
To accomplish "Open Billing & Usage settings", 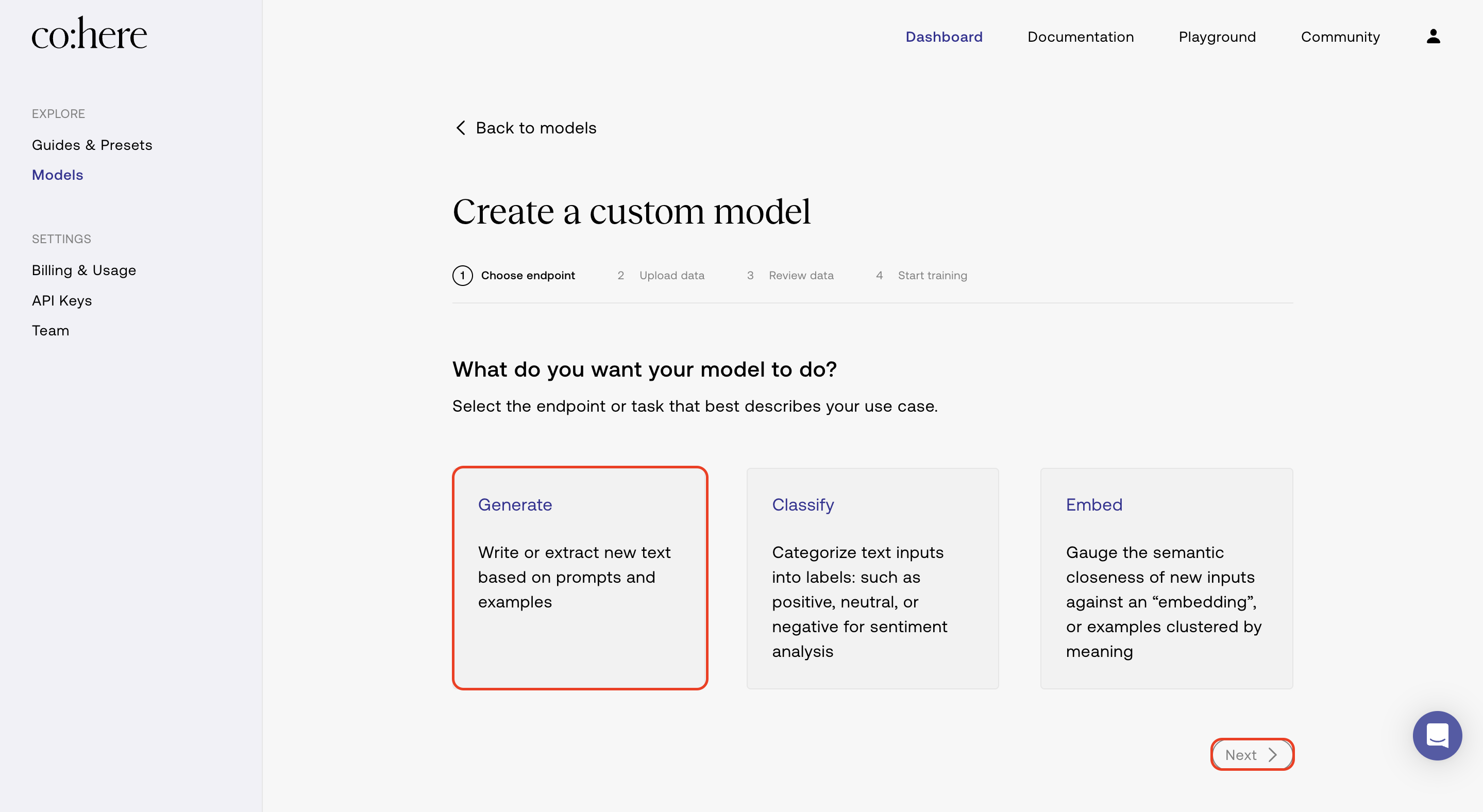I will click(x=84, y=270).
